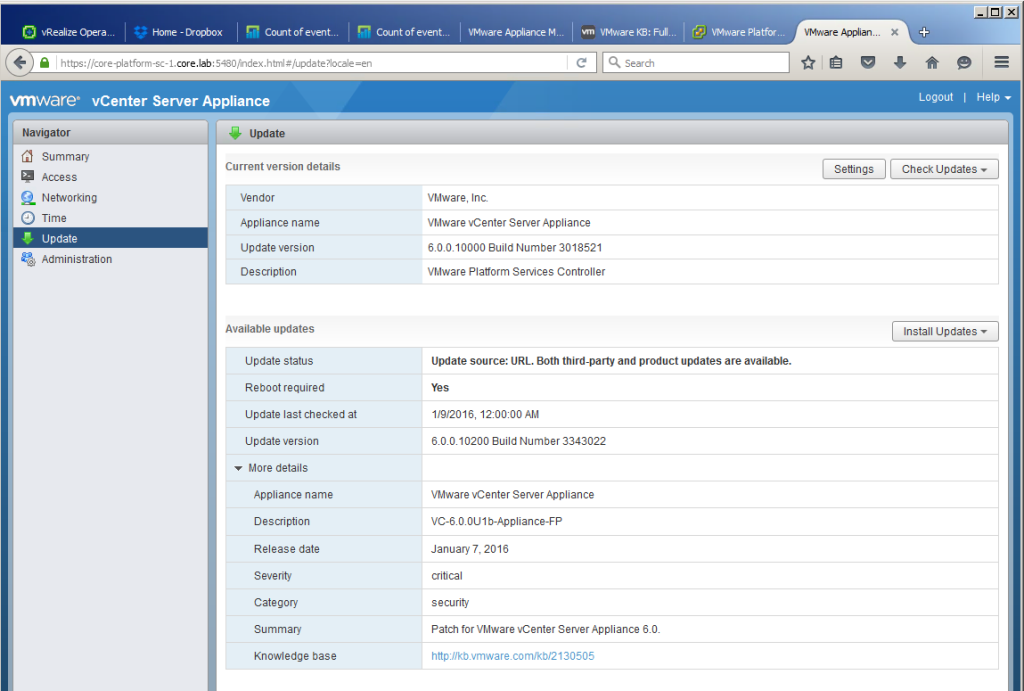
Task: Bookmark this page with the star icon
Action: pos(808,63)
